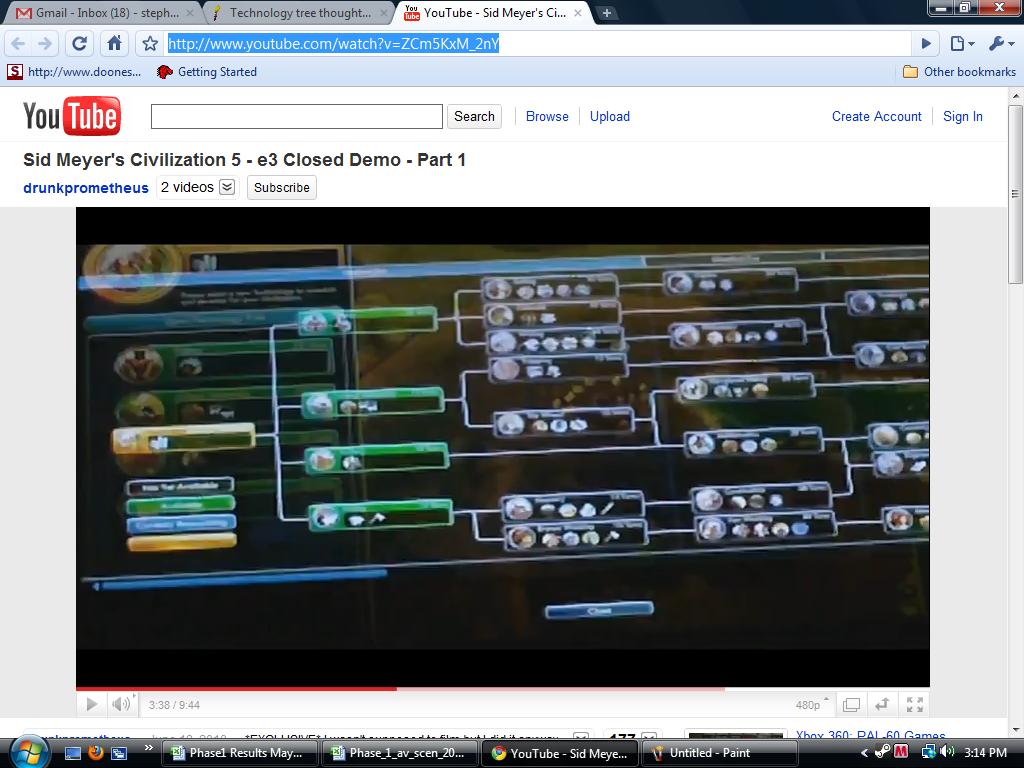Close the Gmail Inbox tab
This screenshot has height=768, width=1024.
pyautogui.click(x=189, y=12)
